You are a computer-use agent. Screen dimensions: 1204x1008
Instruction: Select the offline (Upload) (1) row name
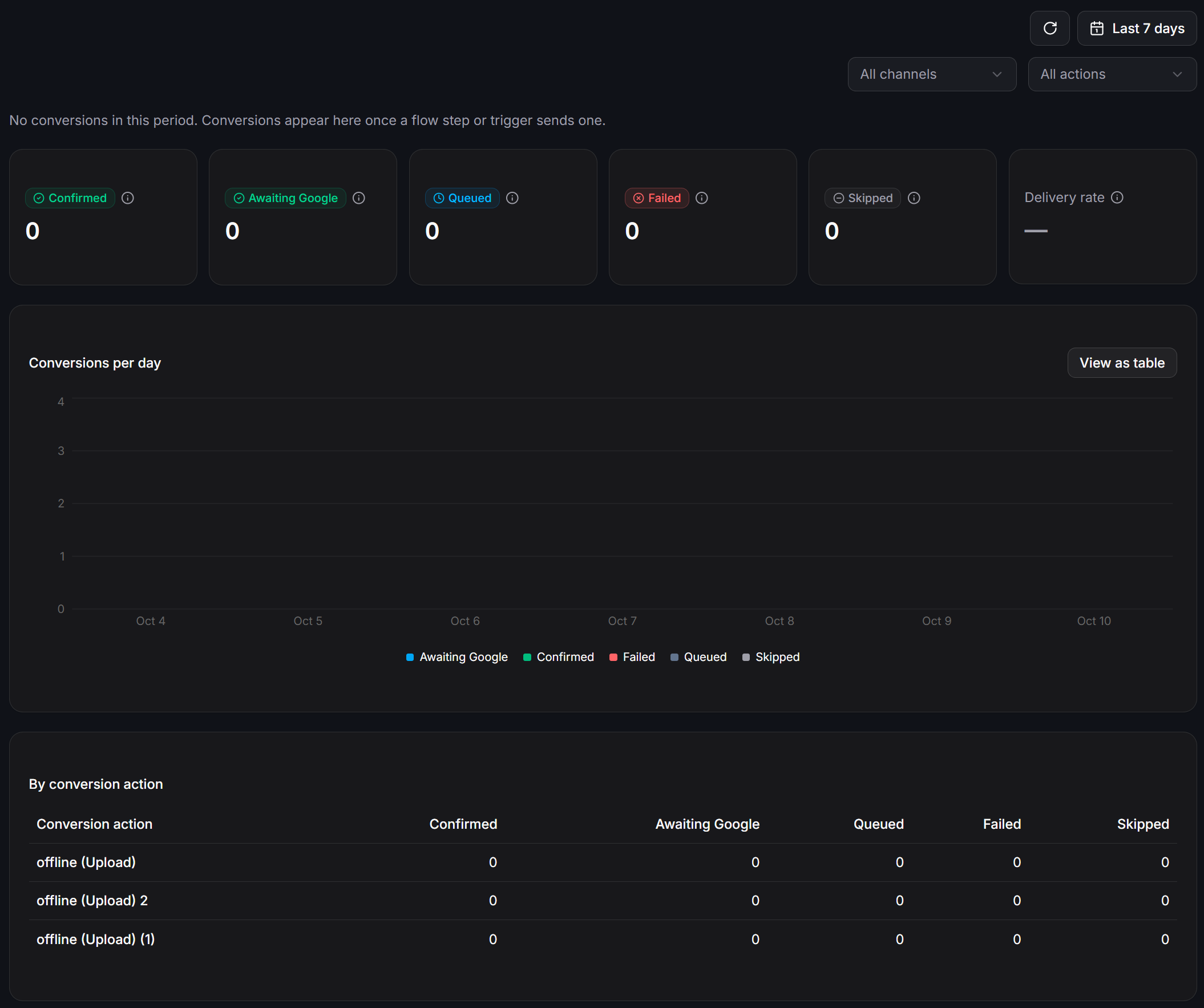(96, 939)
